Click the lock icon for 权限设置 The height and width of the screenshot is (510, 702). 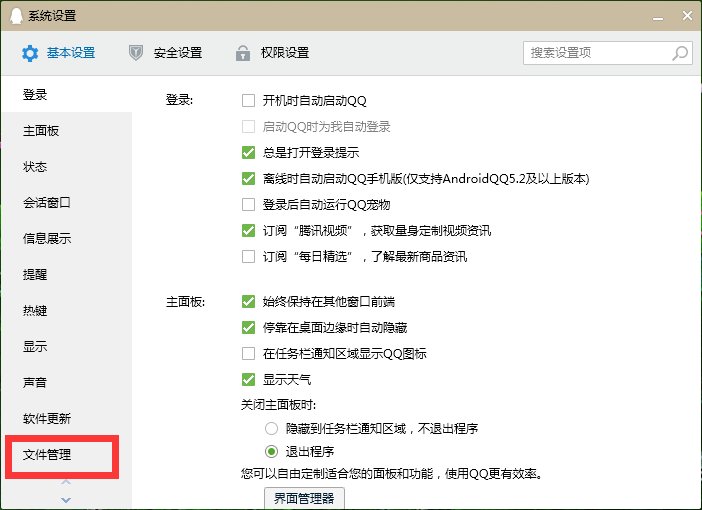[243, 53]
